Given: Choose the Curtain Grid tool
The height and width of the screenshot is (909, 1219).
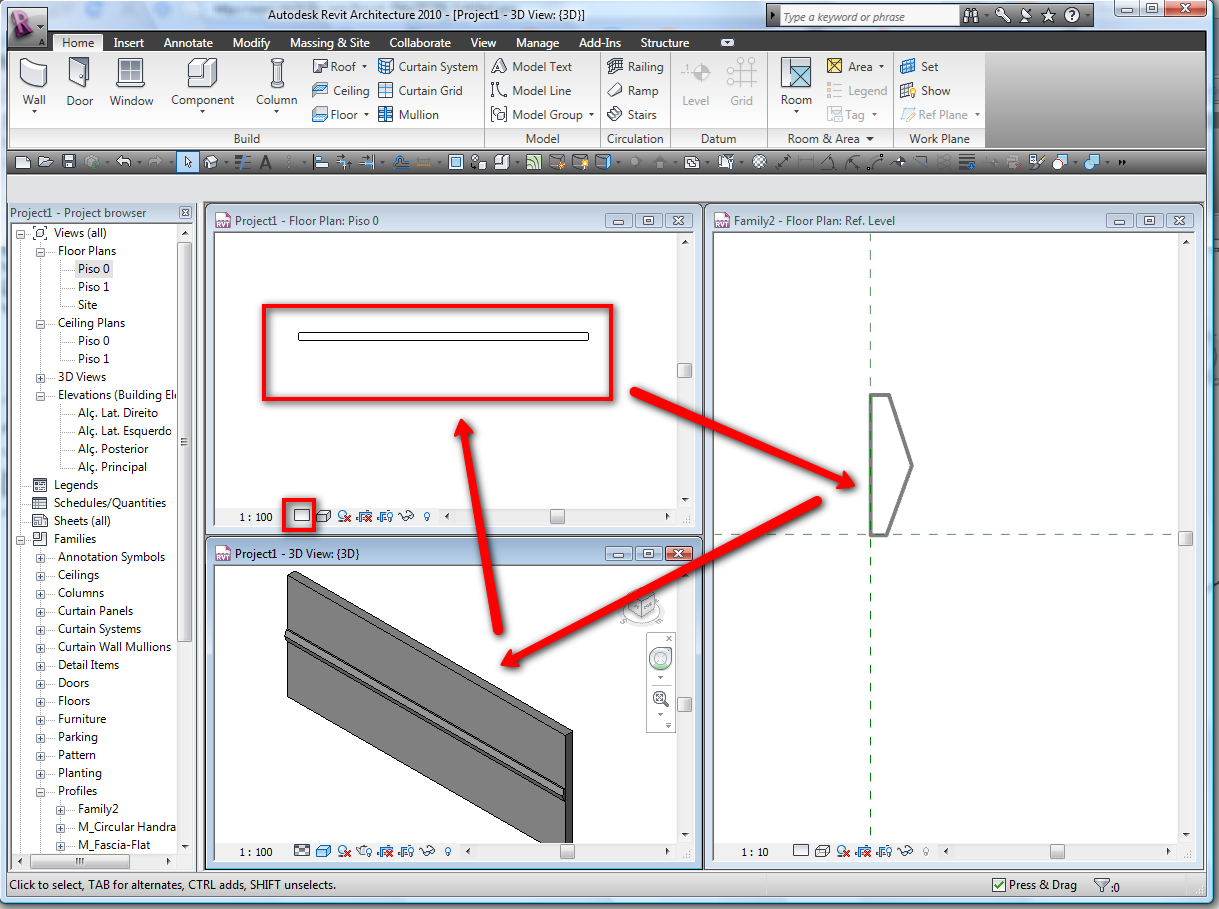Looking at the screenshot, I should [420, 90].
